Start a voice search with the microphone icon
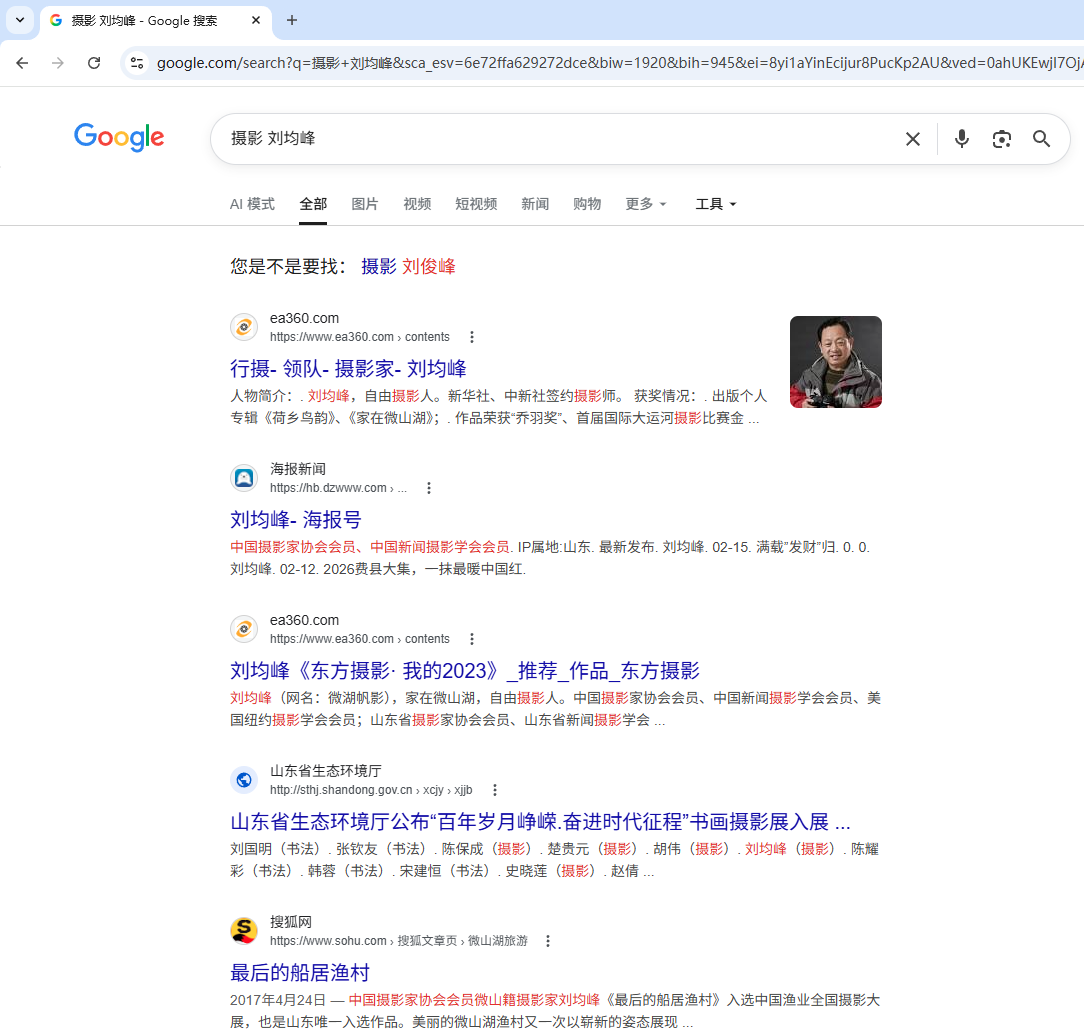Image resolution: width=1084 pixels, height=1032 pixels. [x=961, y=139]
